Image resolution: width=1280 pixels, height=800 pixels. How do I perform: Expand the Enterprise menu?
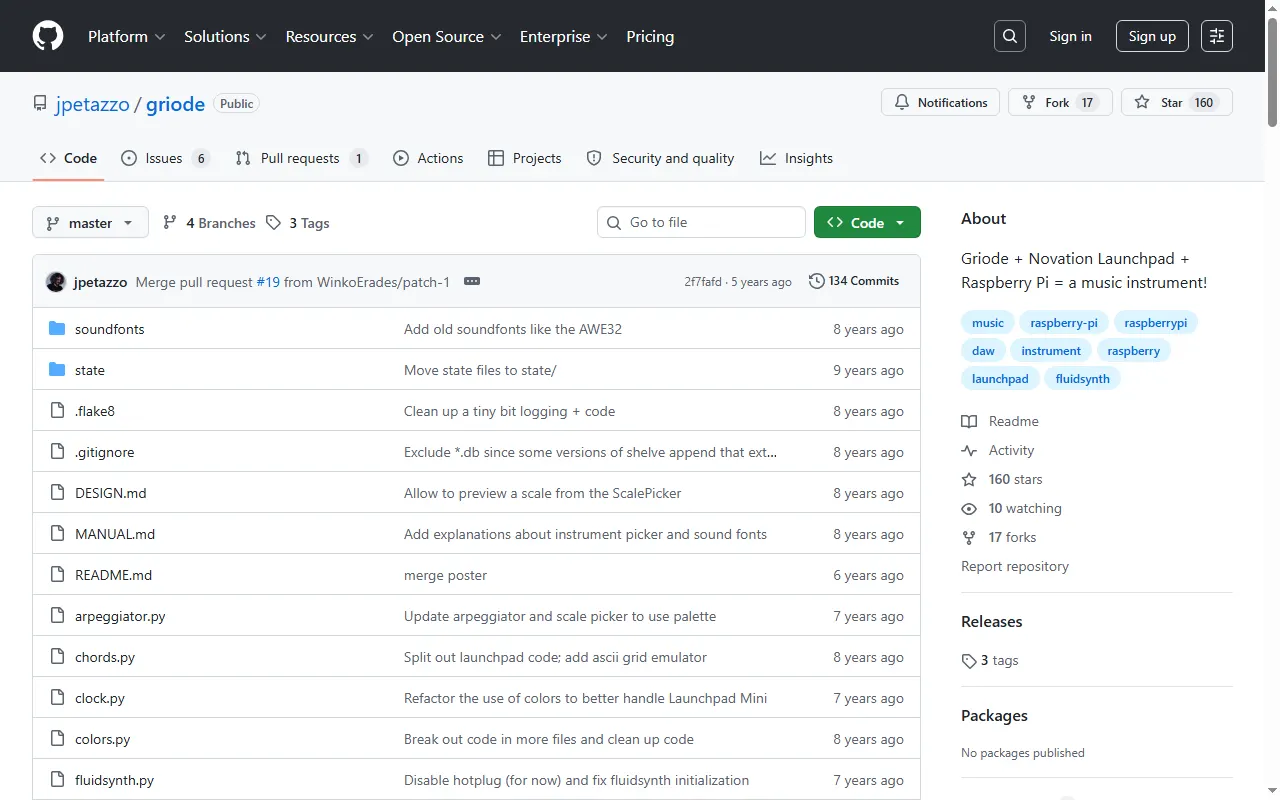point(563,36)
